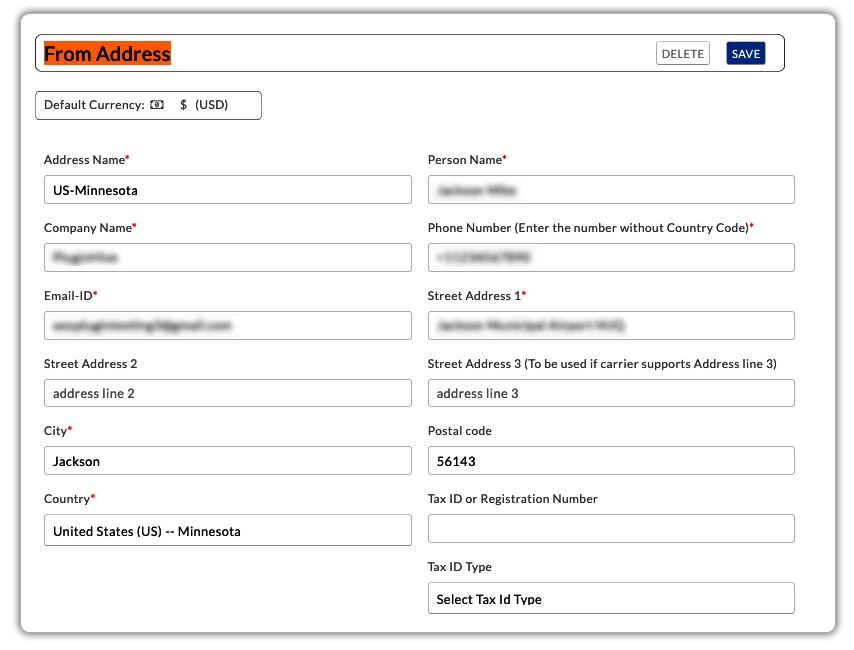The height and width of the screenshot is (650, 854).
Task: Click the Person Name label
Action: coord(467,160)
